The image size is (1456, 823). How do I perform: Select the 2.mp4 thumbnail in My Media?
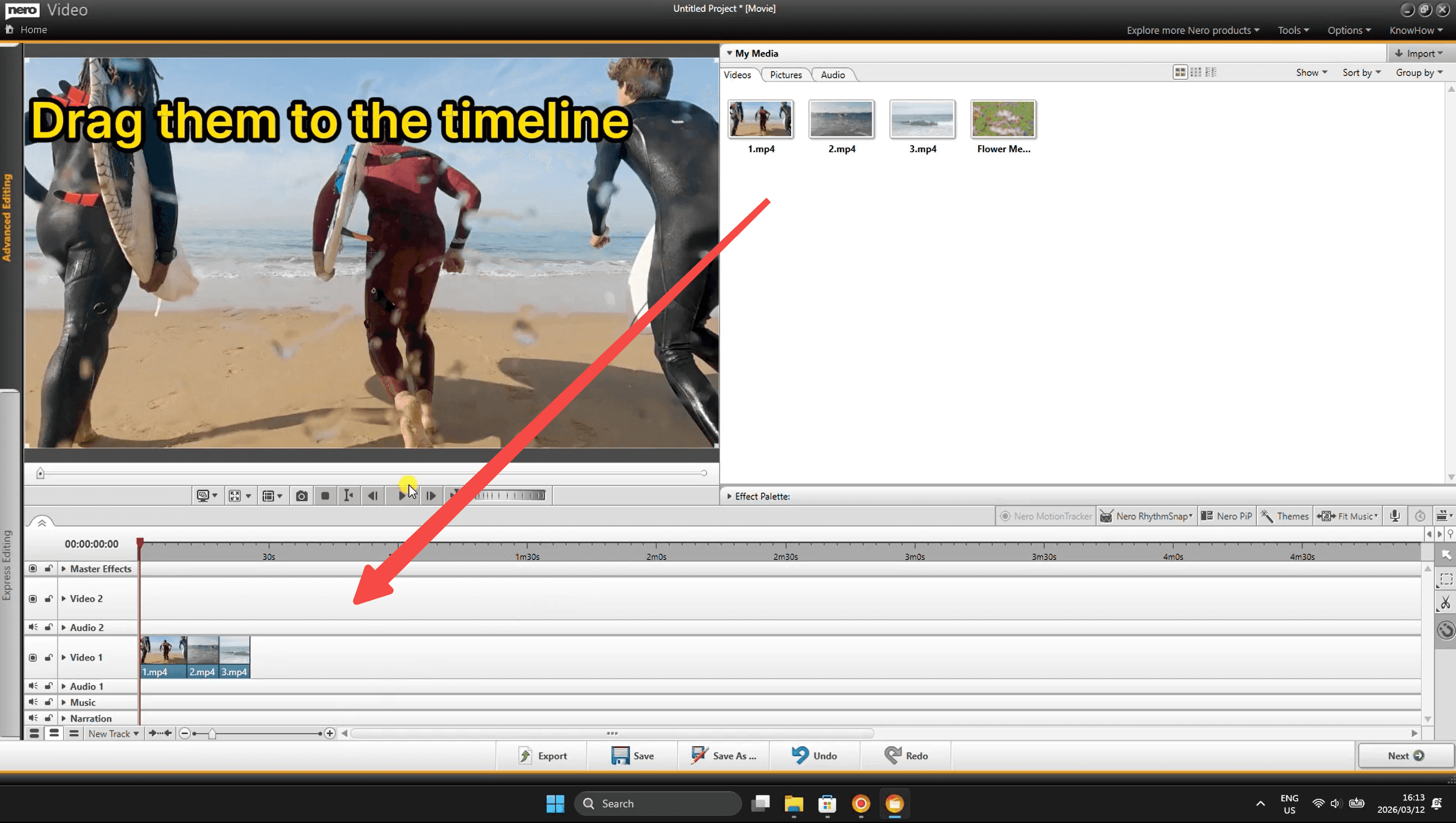pyautogui.click(x=841, y=119)
